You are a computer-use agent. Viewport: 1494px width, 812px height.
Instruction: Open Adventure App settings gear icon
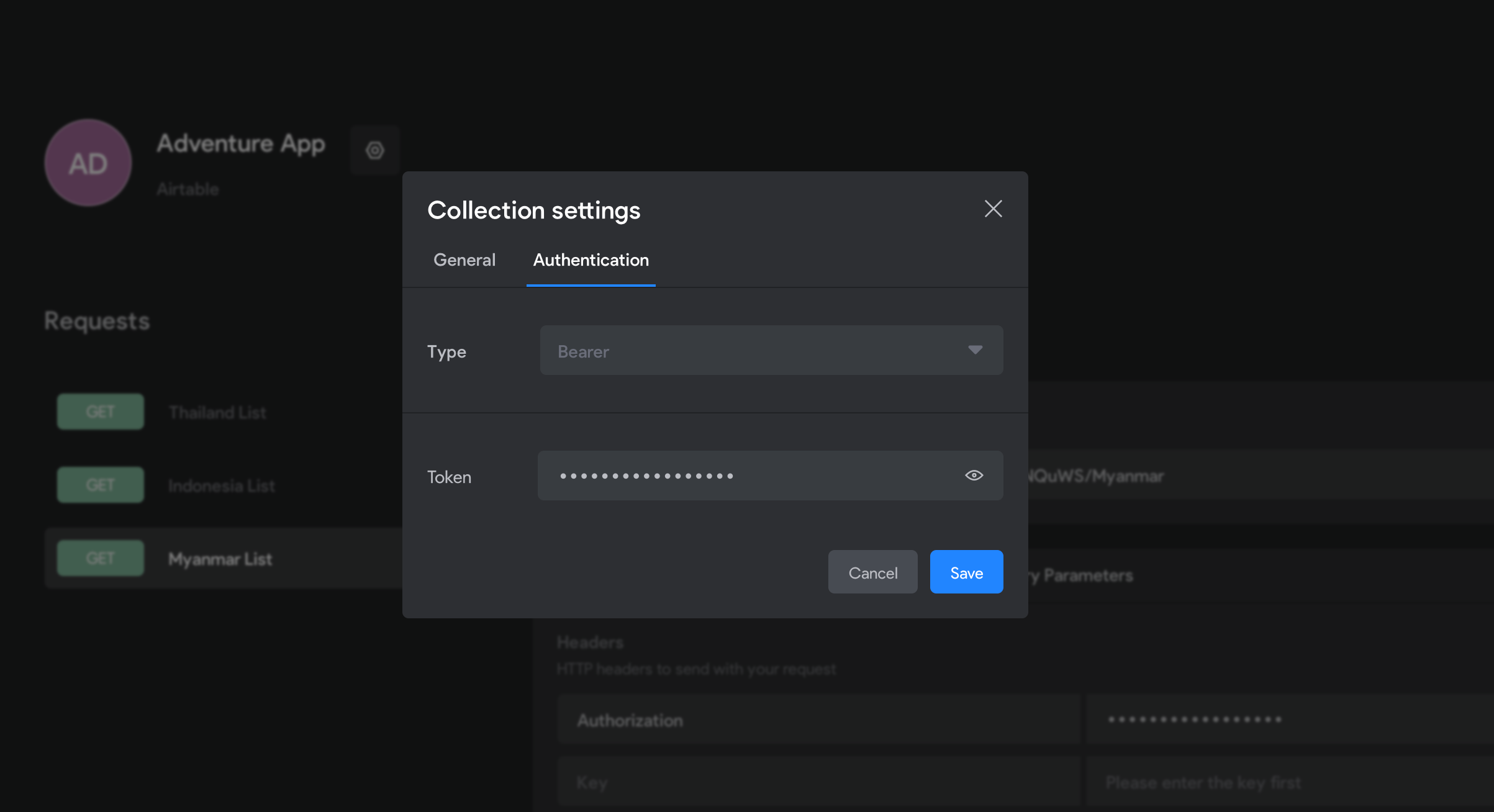click(x=374, y=150)
